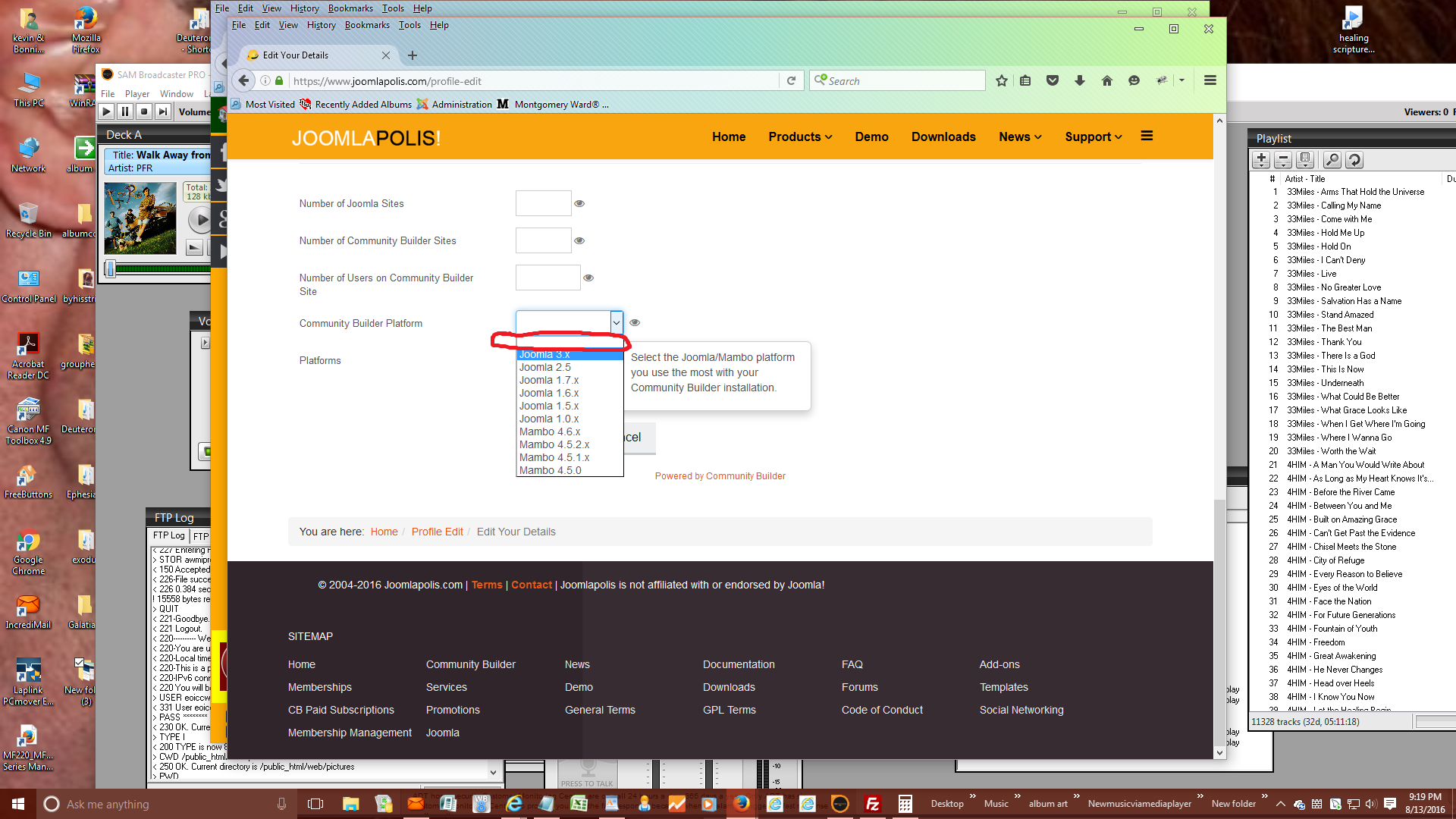1456x819 pixels.
Task: Reload the joomlapolis page
Action: [791, 80]
